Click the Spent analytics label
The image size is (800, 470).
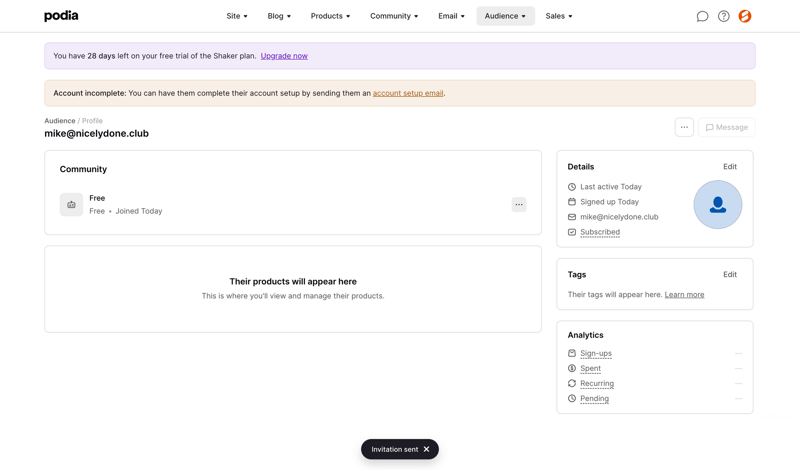tap(590, 368)
